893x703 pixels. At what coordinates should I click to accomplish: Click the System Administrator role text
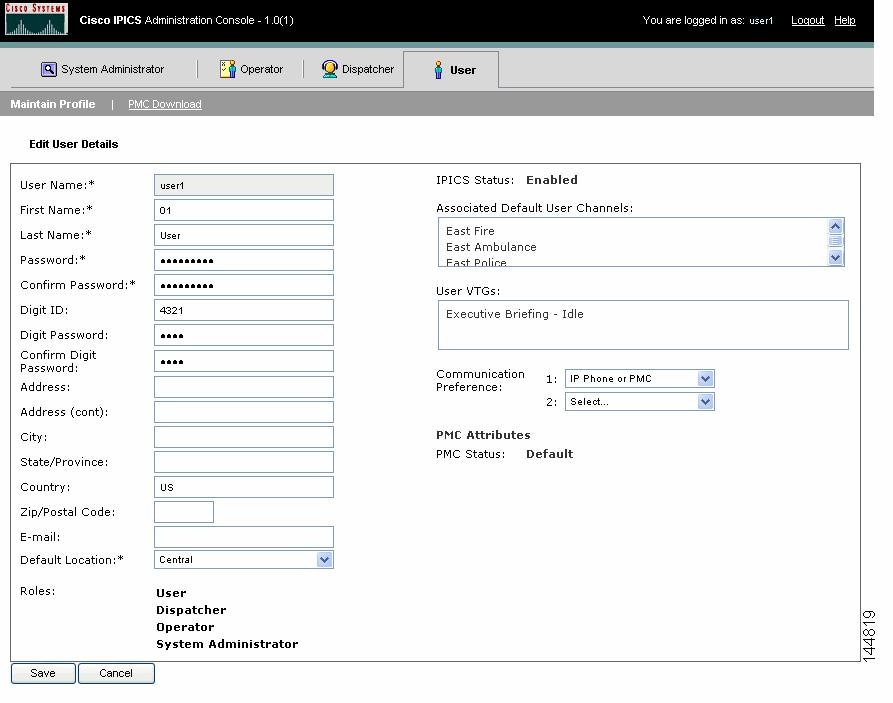coord(227,644)
